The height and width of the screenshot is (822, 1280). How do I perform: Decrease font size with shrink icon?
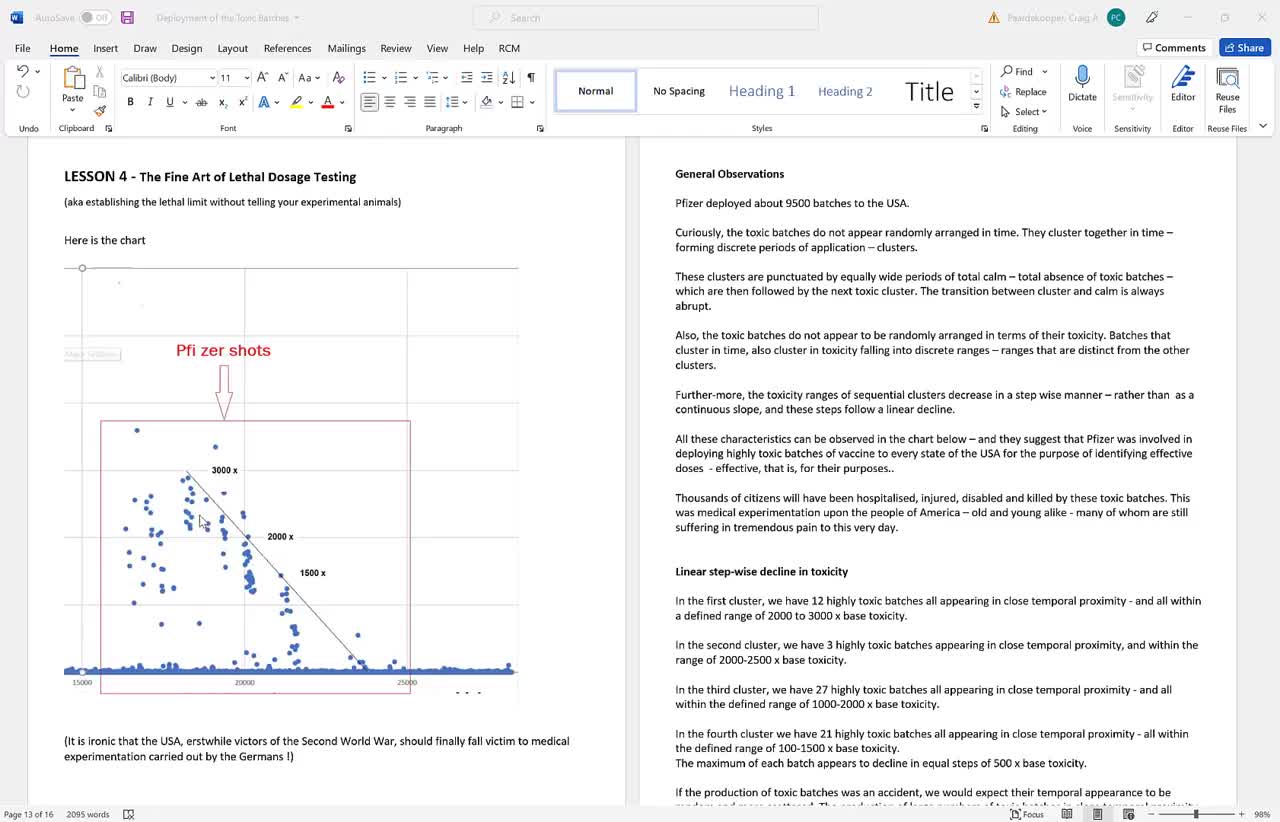point(281,77)
